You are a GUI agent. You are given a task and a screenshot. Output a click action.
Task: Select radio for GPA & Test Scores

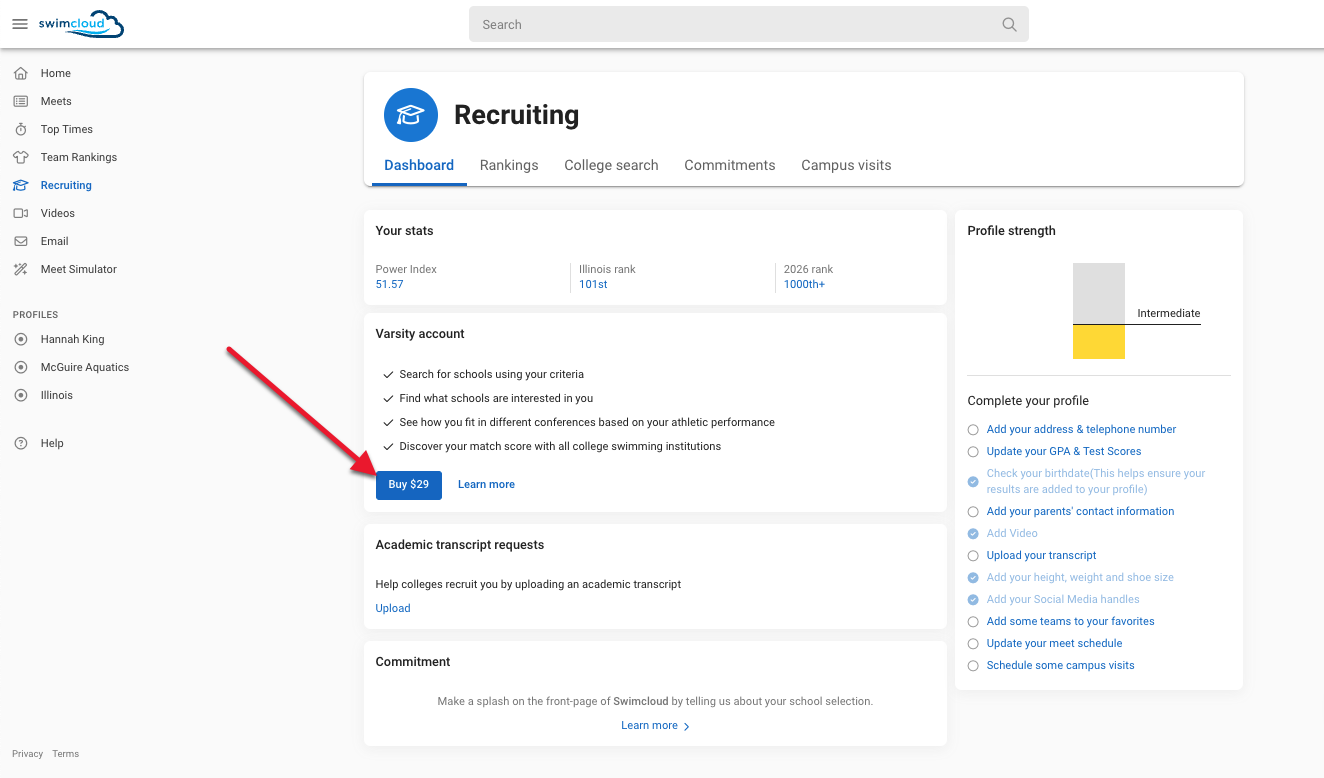[973, 452]
